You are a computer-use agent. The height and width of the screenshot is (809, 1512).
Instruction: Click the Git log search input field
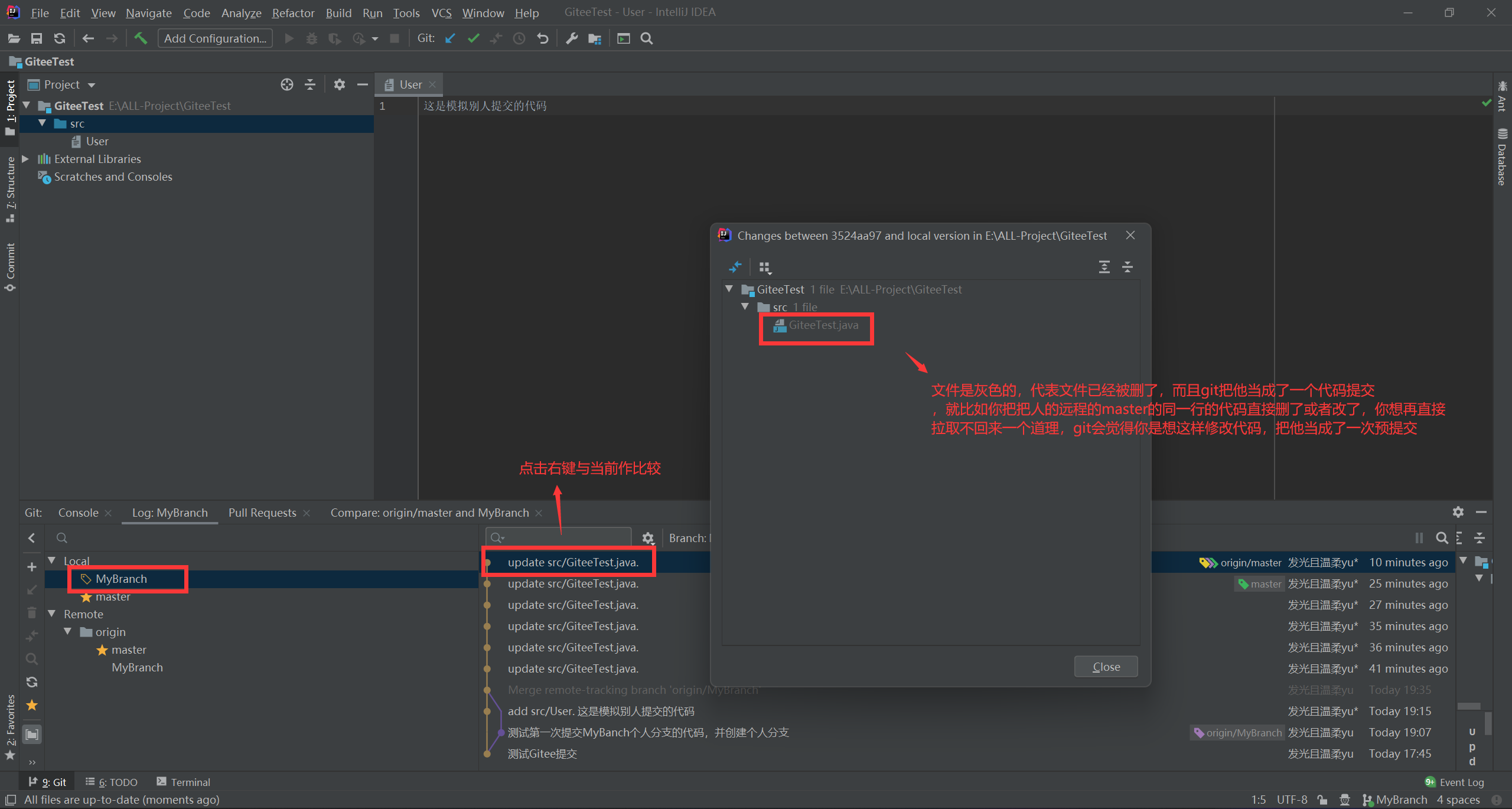pos(559,537)
